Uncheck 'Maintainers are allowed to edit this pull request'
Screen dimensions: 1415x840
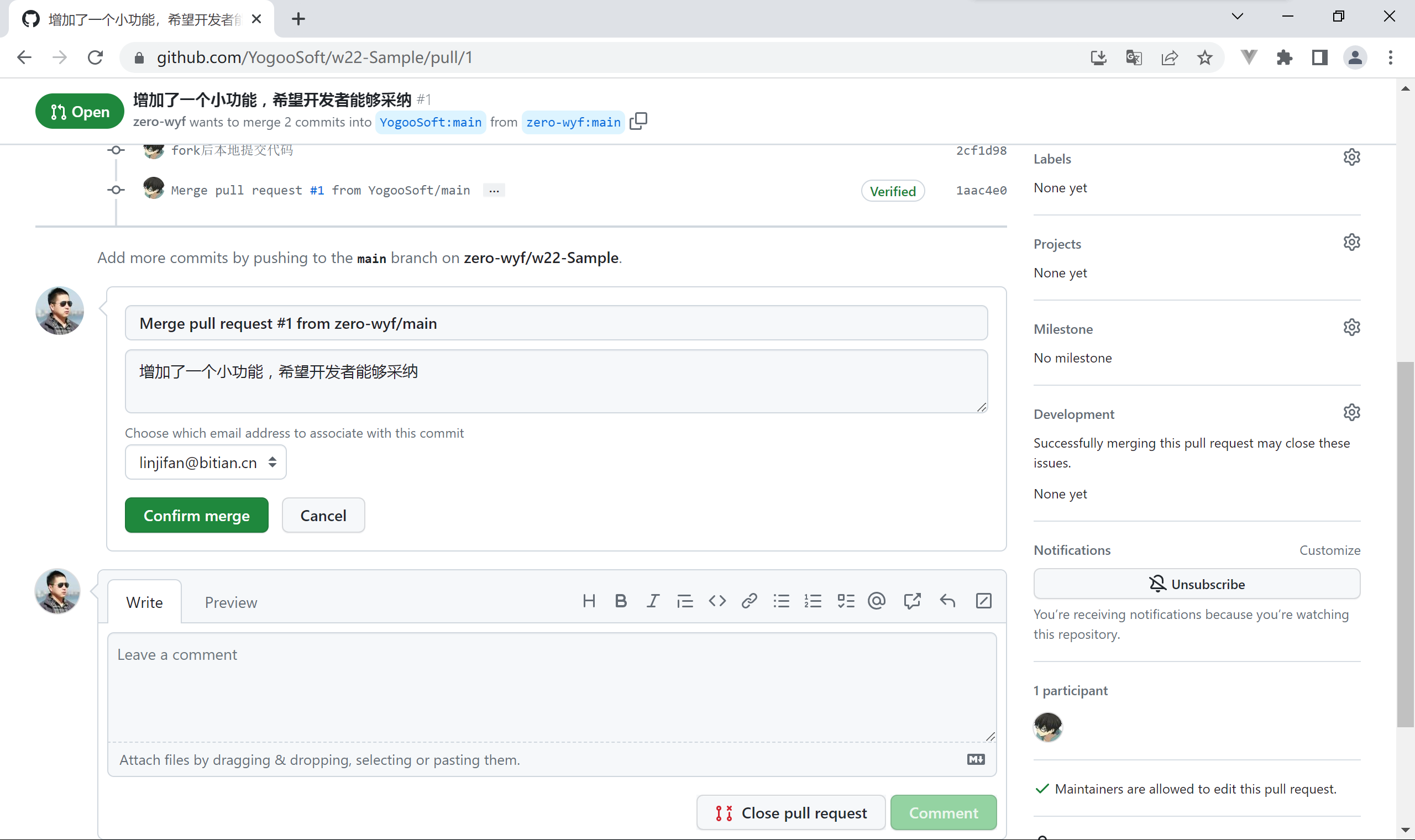point(1042,788)
